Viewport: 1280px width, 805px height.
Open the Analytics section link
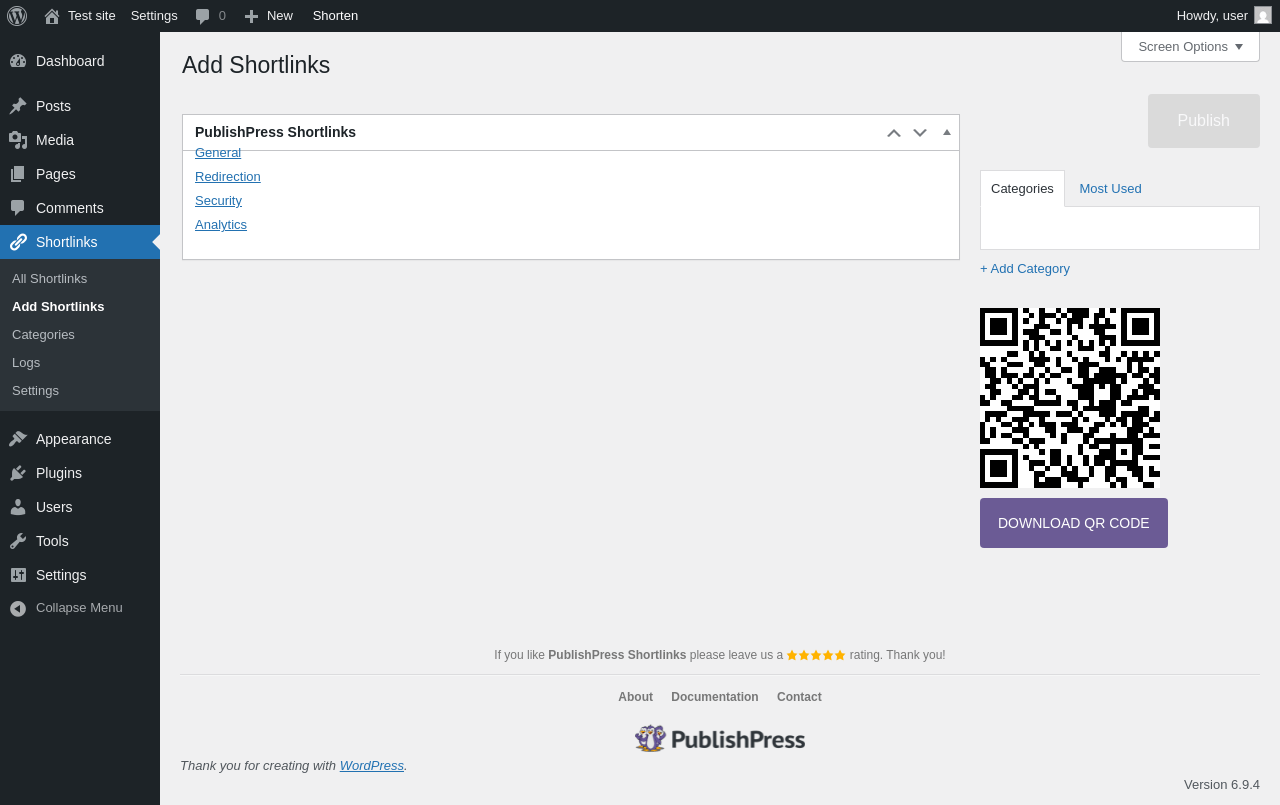[x=221, y=225]
